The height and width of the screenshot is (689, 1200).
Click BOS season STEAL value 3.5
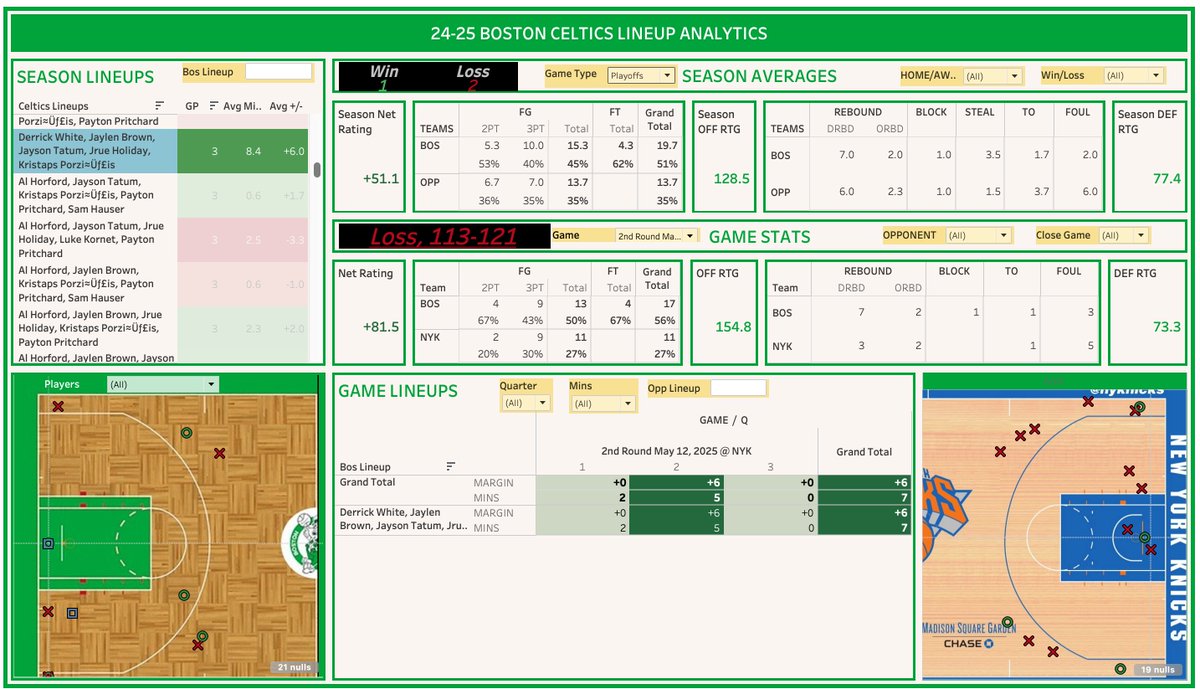[x=991, y=155]
